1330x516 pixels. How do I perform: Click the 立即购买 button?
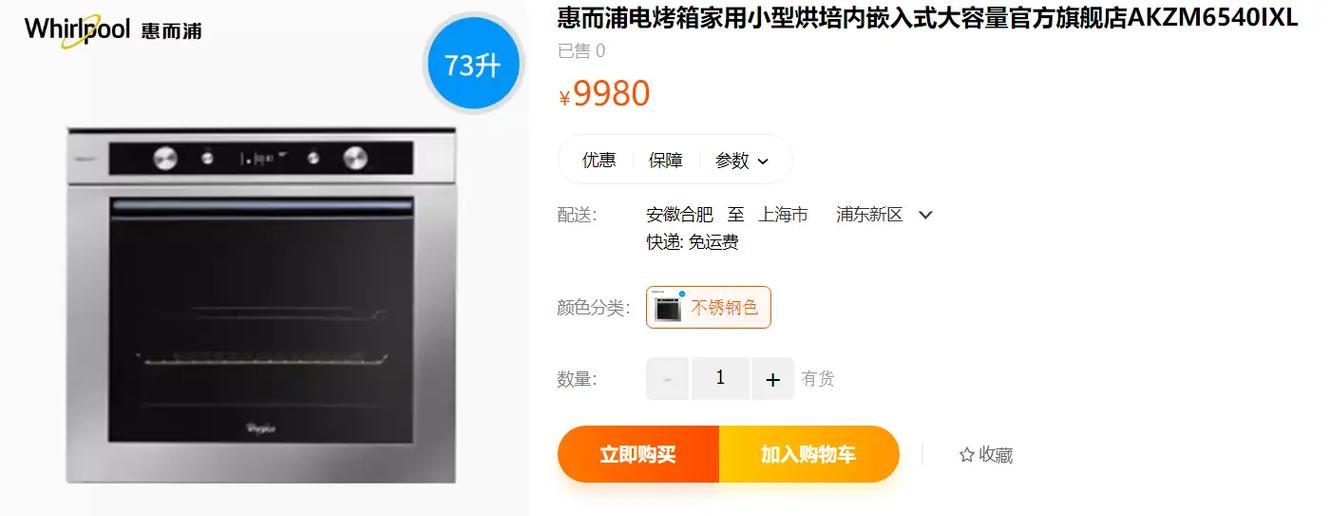(x=638, y=454)
